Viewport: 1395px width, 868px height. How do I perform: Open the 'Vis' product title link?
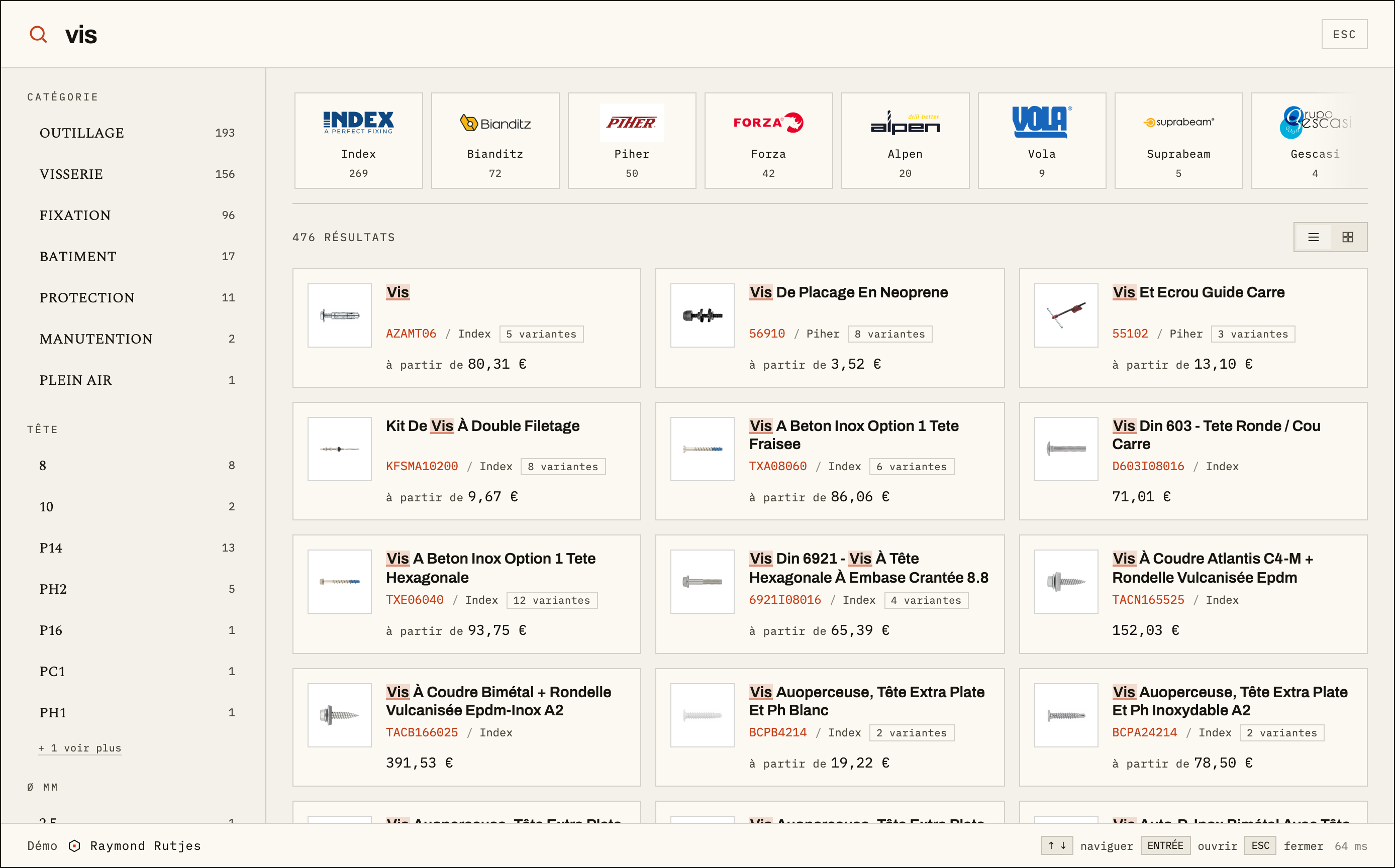pos(397,292)
